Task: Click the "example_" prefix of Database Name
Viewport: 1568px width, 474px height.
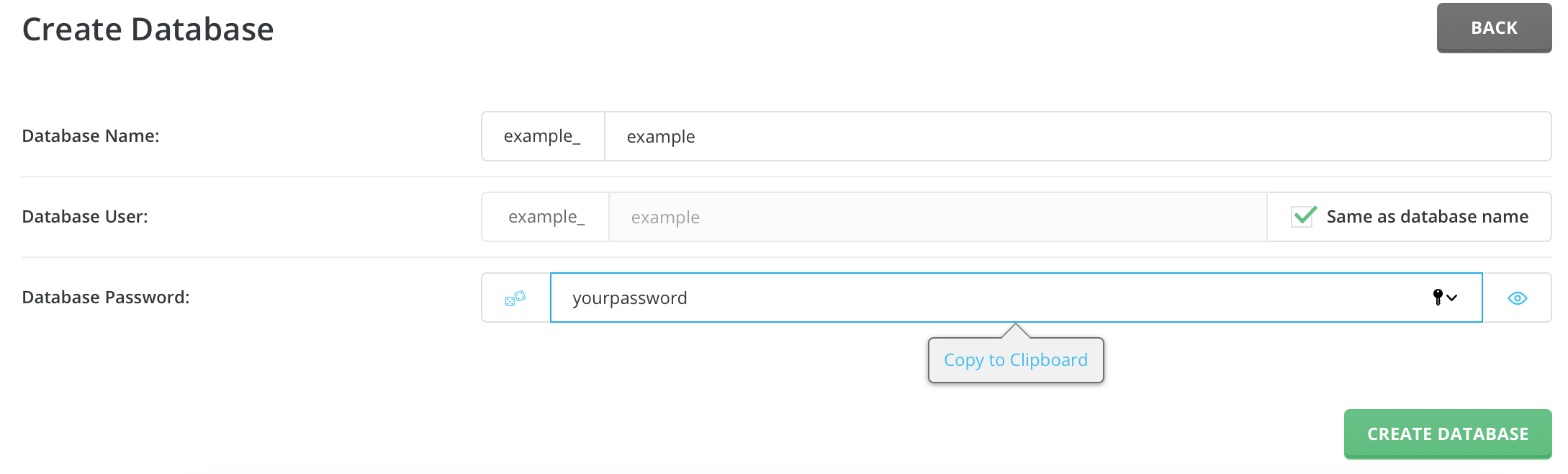Action: [542, 136]
